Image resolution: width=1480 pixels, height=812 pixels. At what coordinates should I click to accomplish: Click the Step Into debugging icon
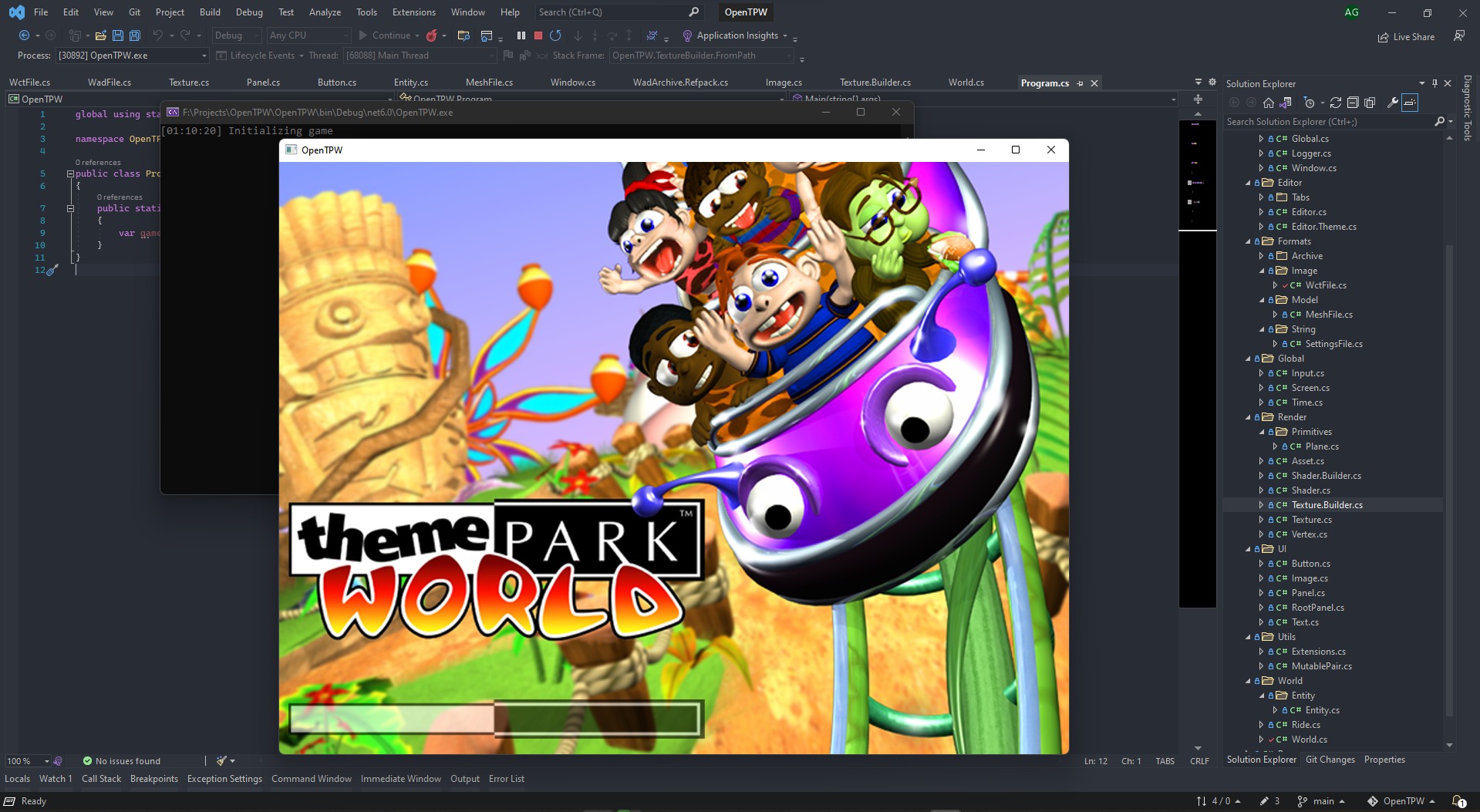[x=595, y=35]
